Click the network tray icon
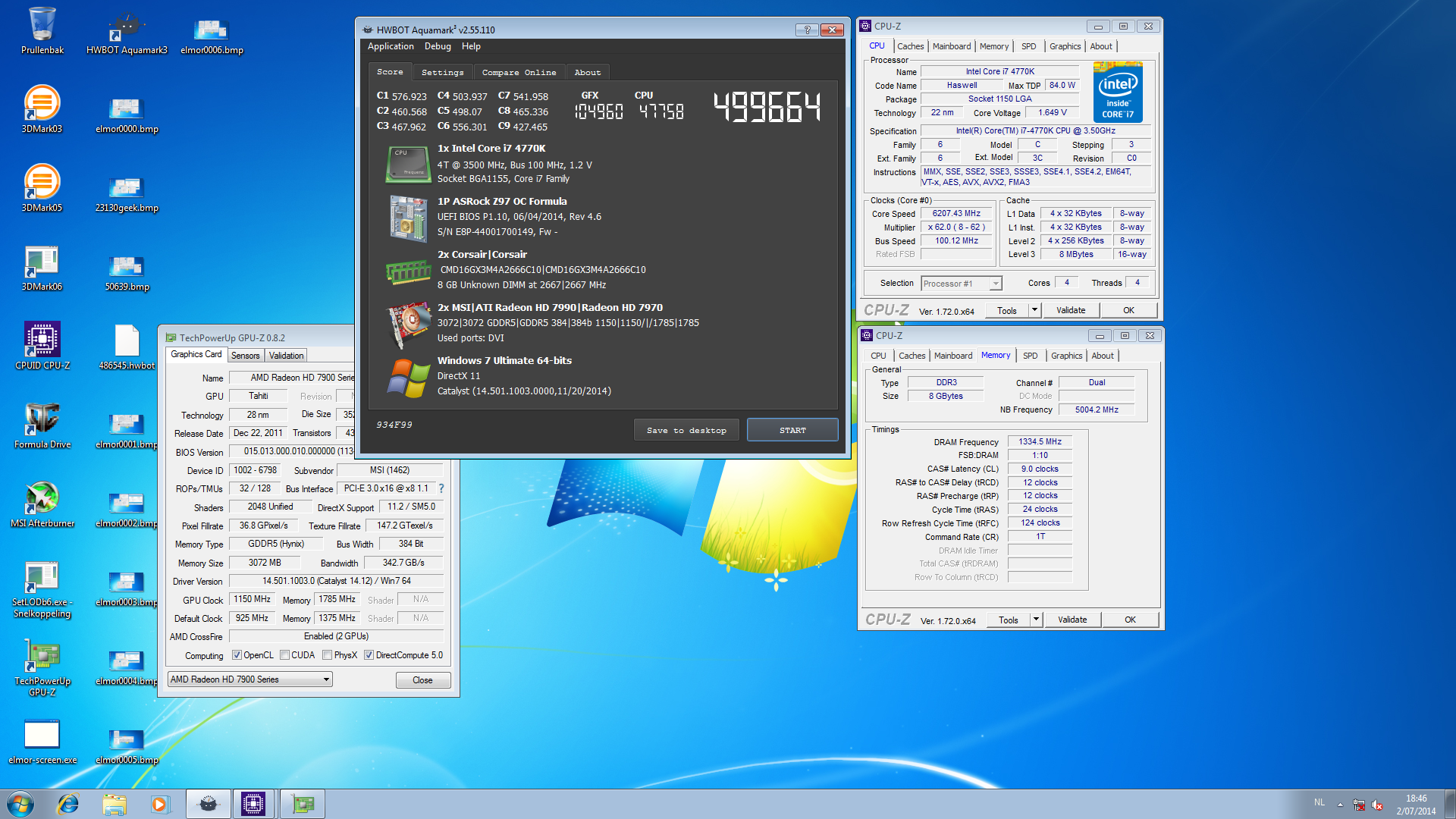The width and height of the screenshot is (1456, 819). tap(1358, 805)
